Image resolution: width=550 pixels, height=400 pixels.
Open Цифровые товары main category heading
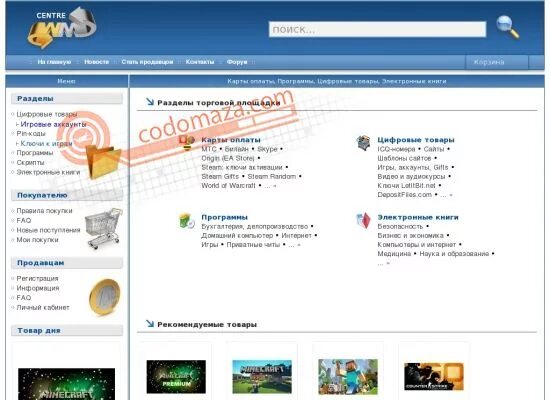[416, 140]
